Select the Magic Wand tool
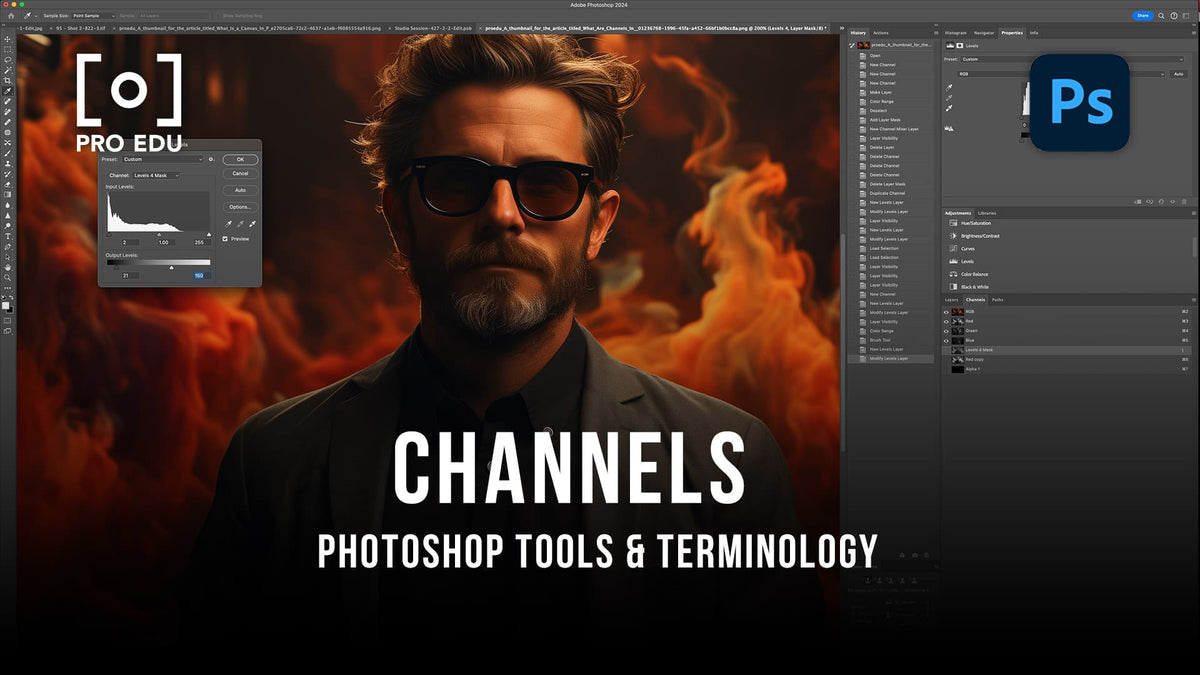This screenshot has height=675, width=1200. [x=8, y=70]
